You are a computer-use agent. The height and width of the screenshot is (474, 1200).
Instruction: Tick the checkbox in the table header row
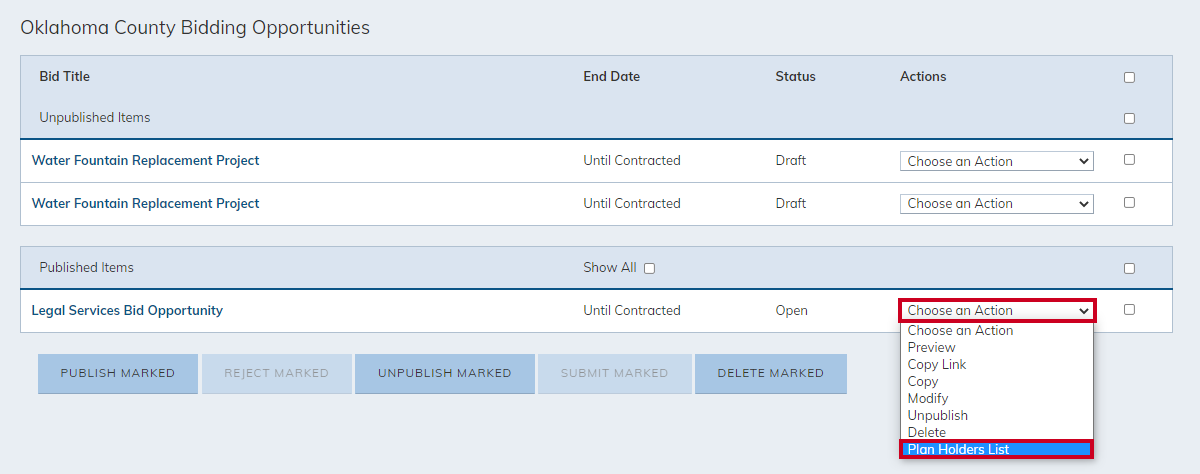[1129, 77]
